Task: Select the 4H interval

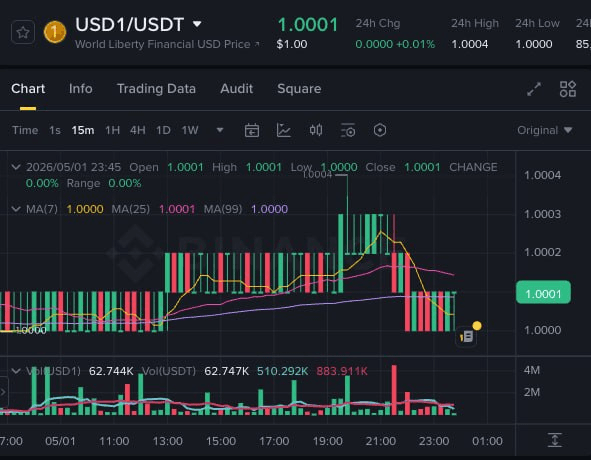Action: click(x=138, y=130)
